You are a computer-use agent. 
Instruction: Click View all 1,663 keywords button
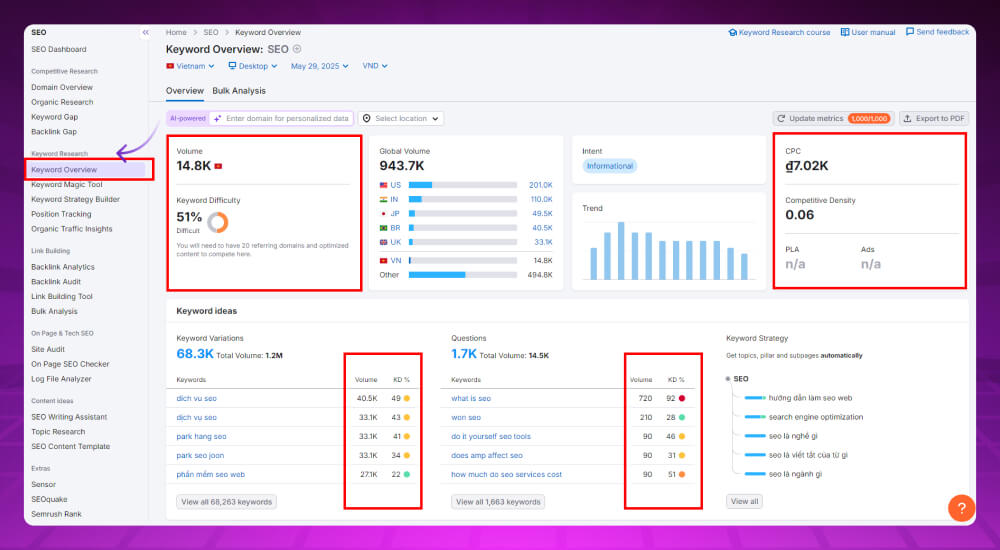point(498,502)
